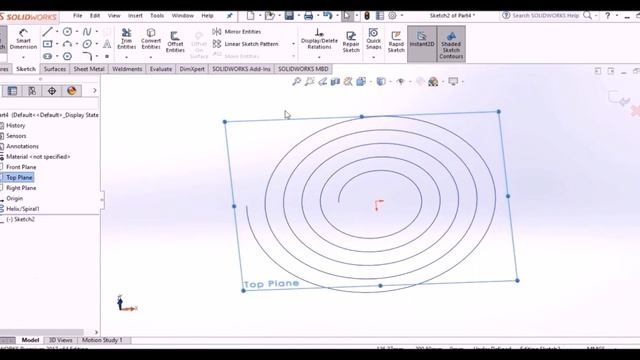Open the Window menu
This screenshot has width=640, height=360.
coord(182,16)
